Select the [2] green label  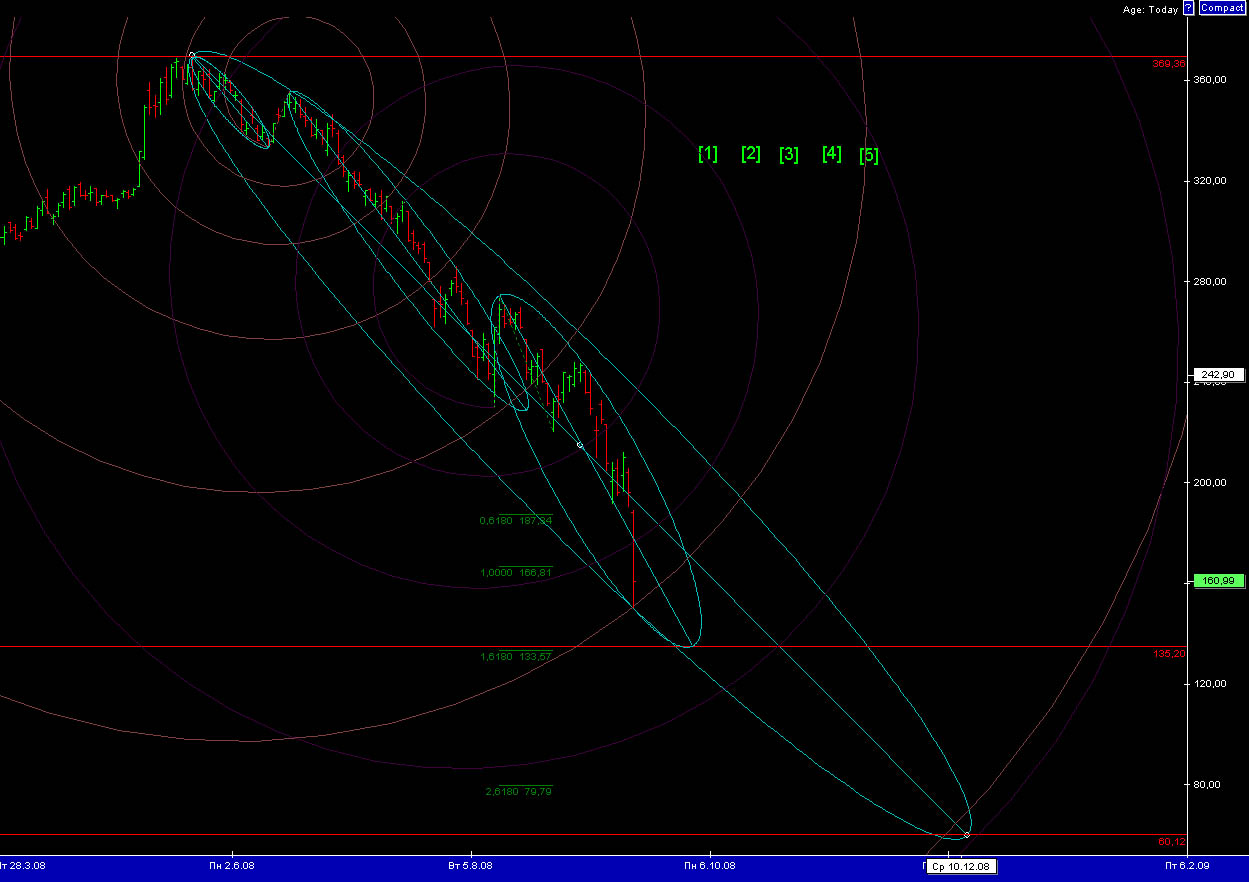point(751,153)
